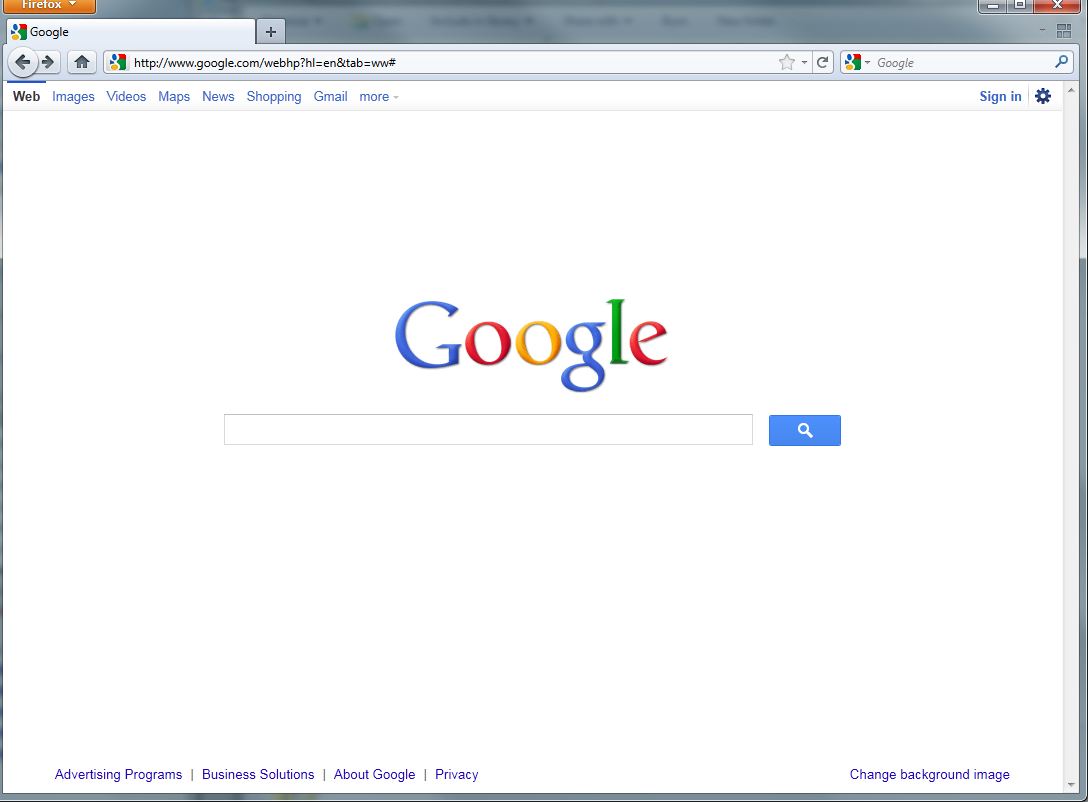Open Business Solutions link
This screenshot has width=1088, height=802.
pos(258,774)
